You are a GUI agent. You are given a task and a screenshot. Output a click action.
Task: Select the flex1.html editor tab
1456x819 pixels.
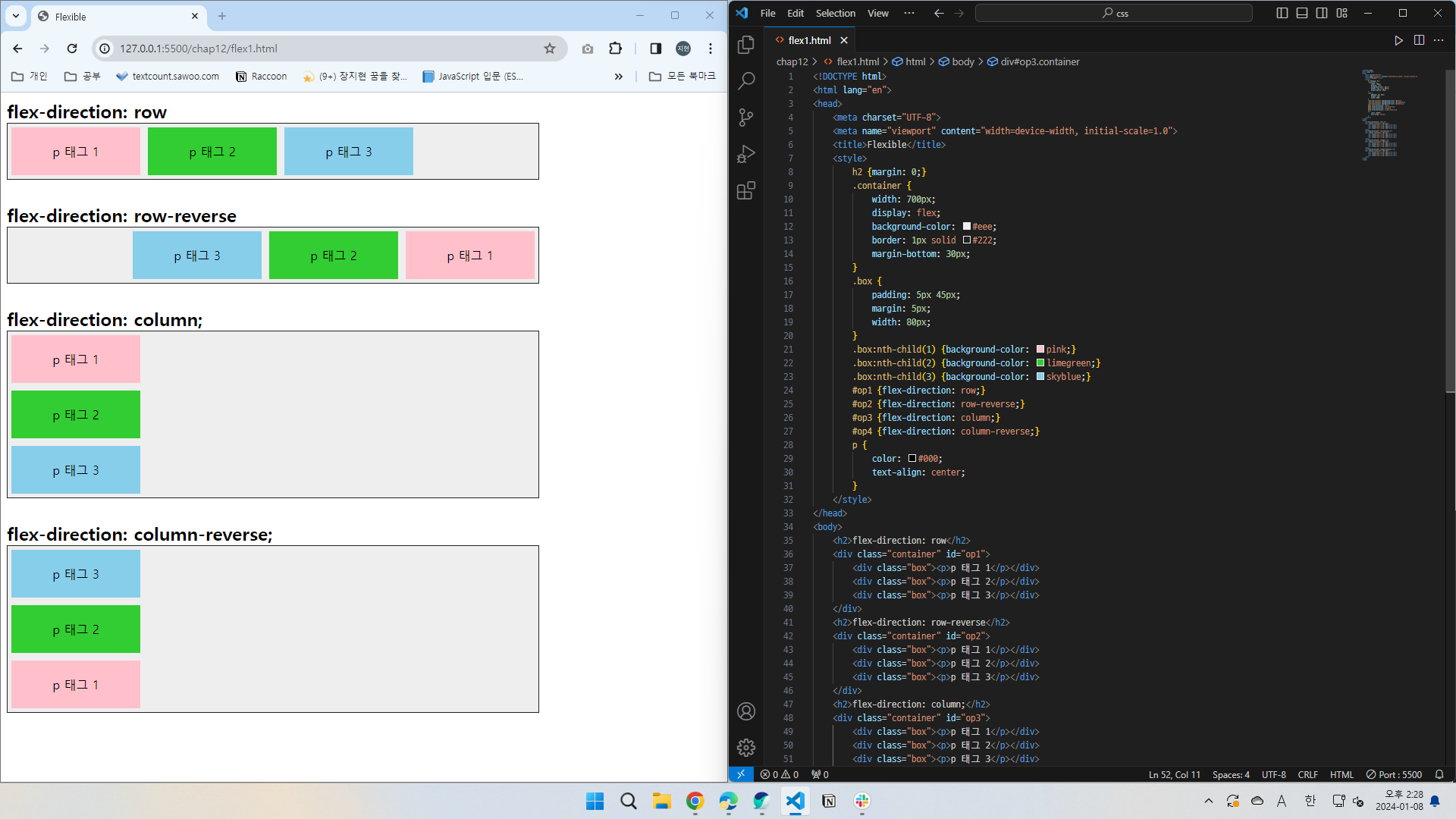pos(809,40)
